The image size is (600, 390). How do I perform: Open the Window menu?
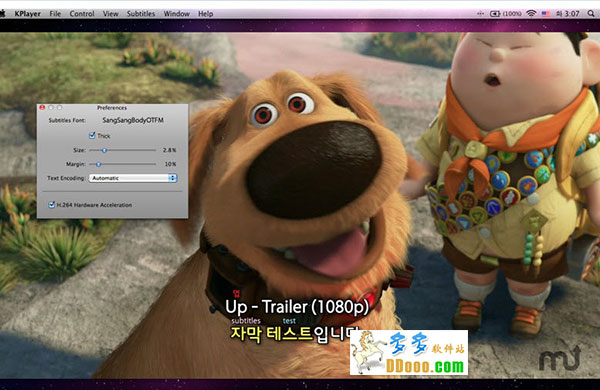176,14
